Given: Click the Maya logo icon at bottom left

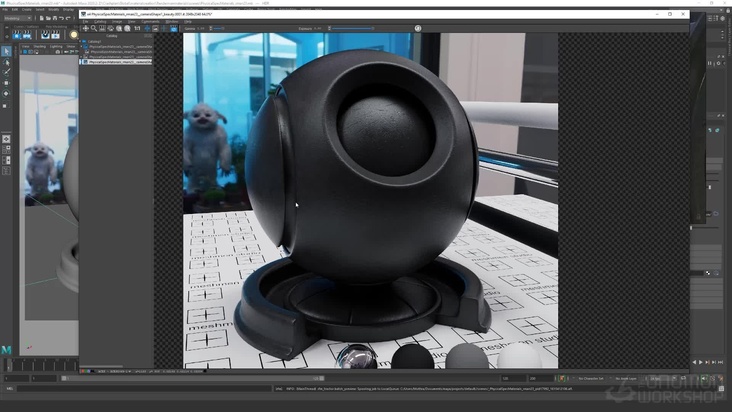Looking at the screenshot, I should (x=7, y=349).
